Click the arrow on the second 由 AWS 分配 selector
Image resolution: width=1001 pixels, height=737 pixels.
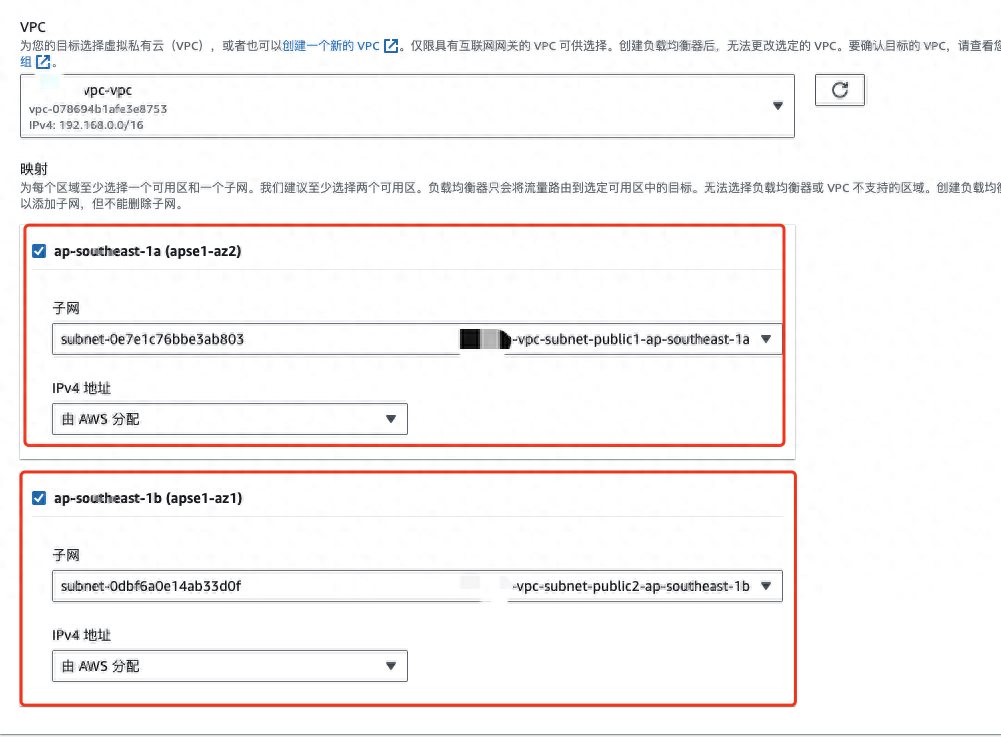coord(390,665)
